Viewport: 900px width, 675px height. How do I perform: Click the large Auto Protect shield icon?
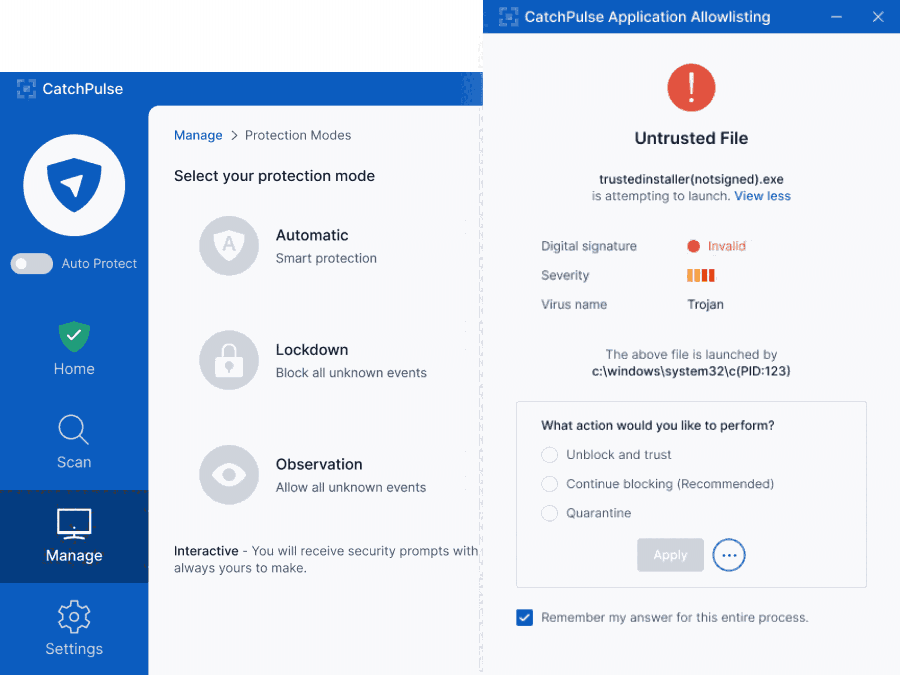[73, 185]
